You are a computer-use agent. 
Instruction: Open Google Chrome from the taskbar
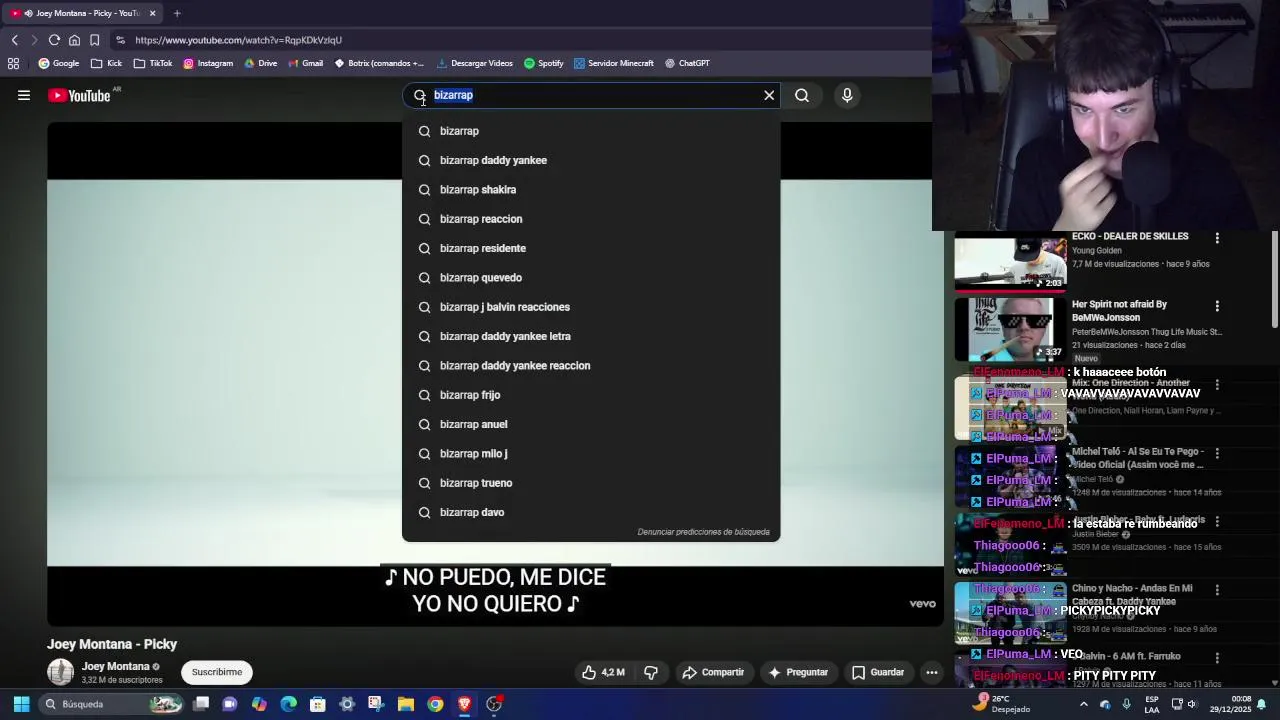point(435,704)
